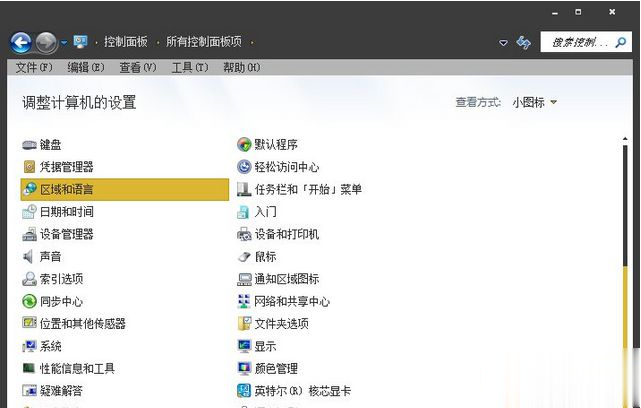Click the 网络和共享中心 icon
641x408 pixels.
[x=244, y=301]
